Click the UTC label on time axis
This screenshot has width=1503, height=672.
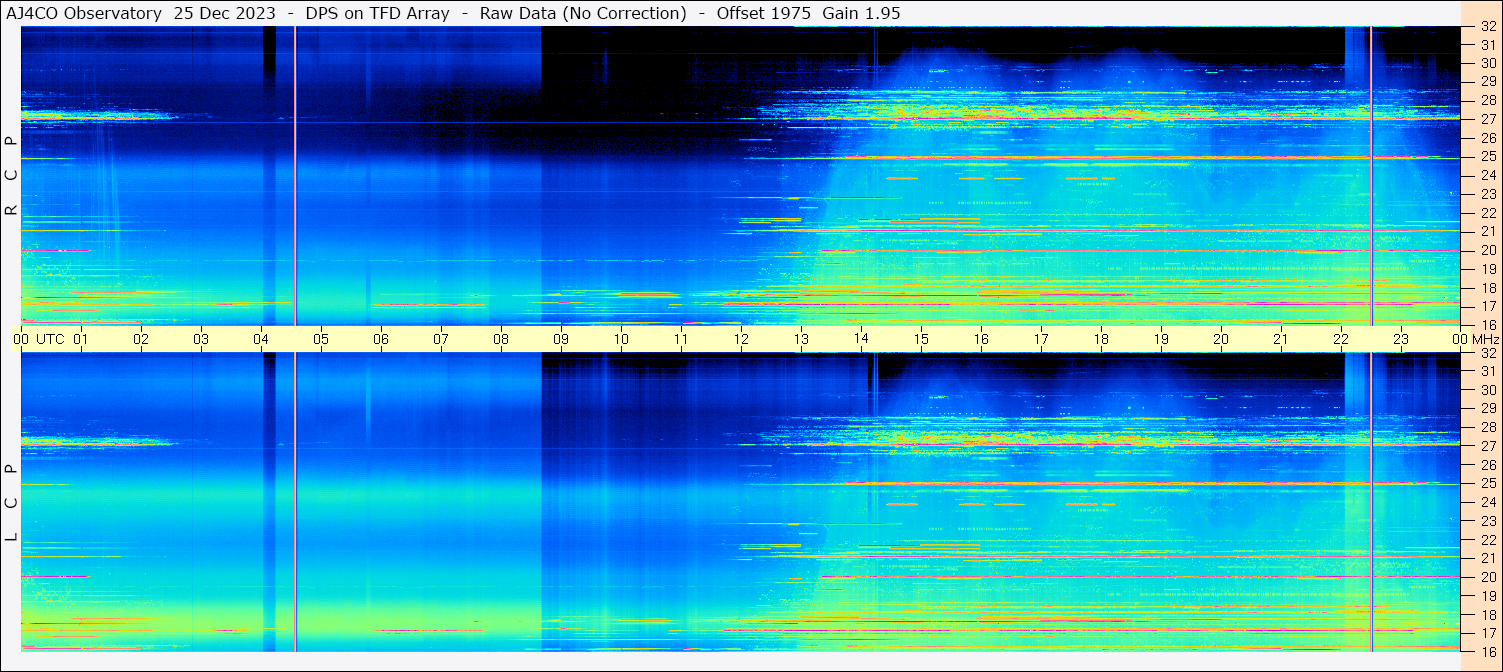(50, 339)
